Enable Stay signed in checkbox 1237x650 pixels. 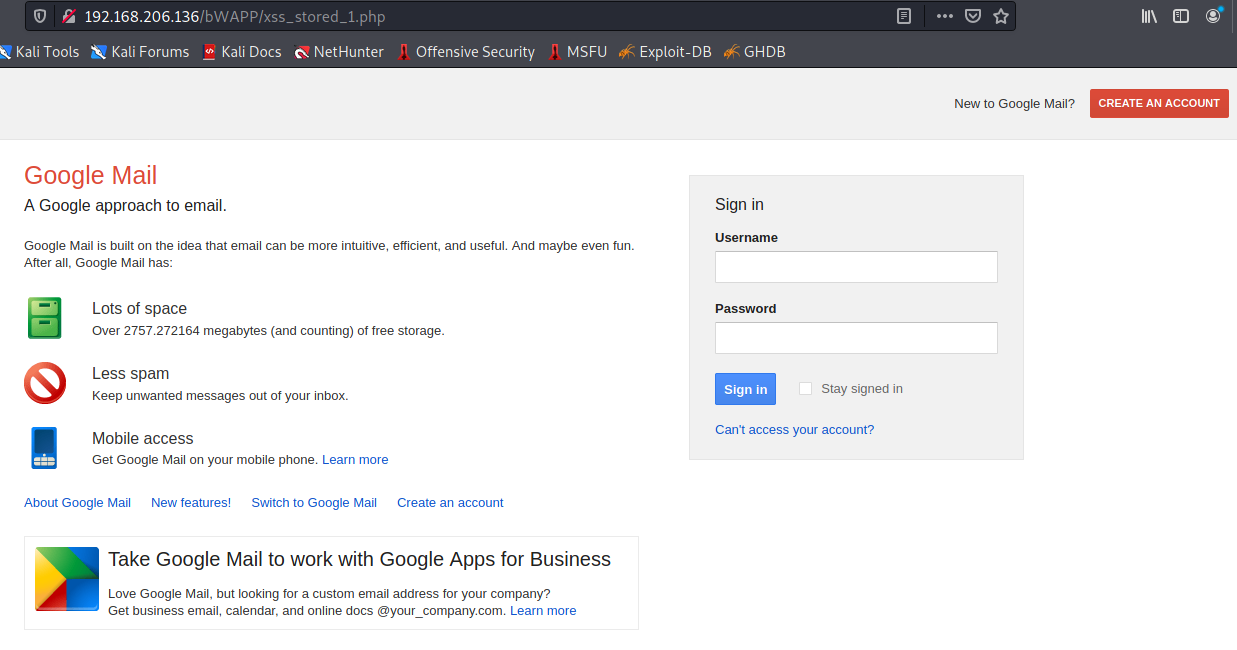point(805,389)
